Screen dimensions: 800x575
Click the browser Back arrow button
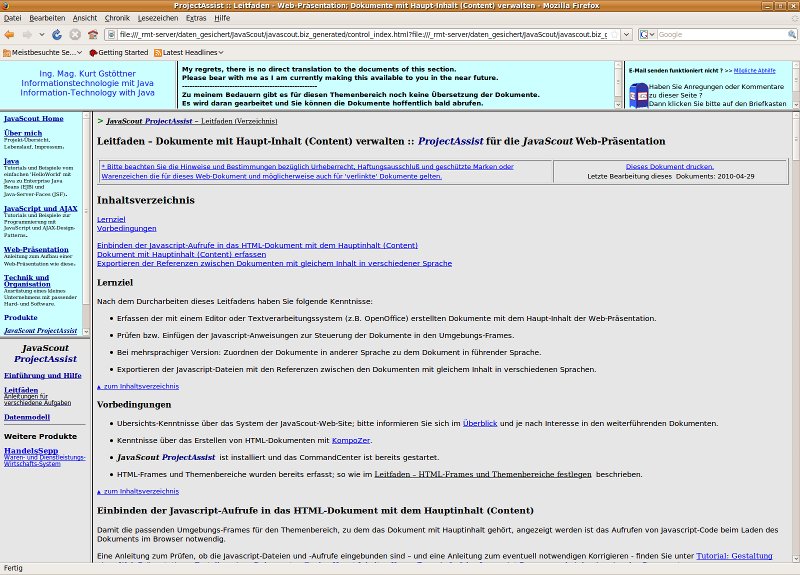[x=10, y=34]
